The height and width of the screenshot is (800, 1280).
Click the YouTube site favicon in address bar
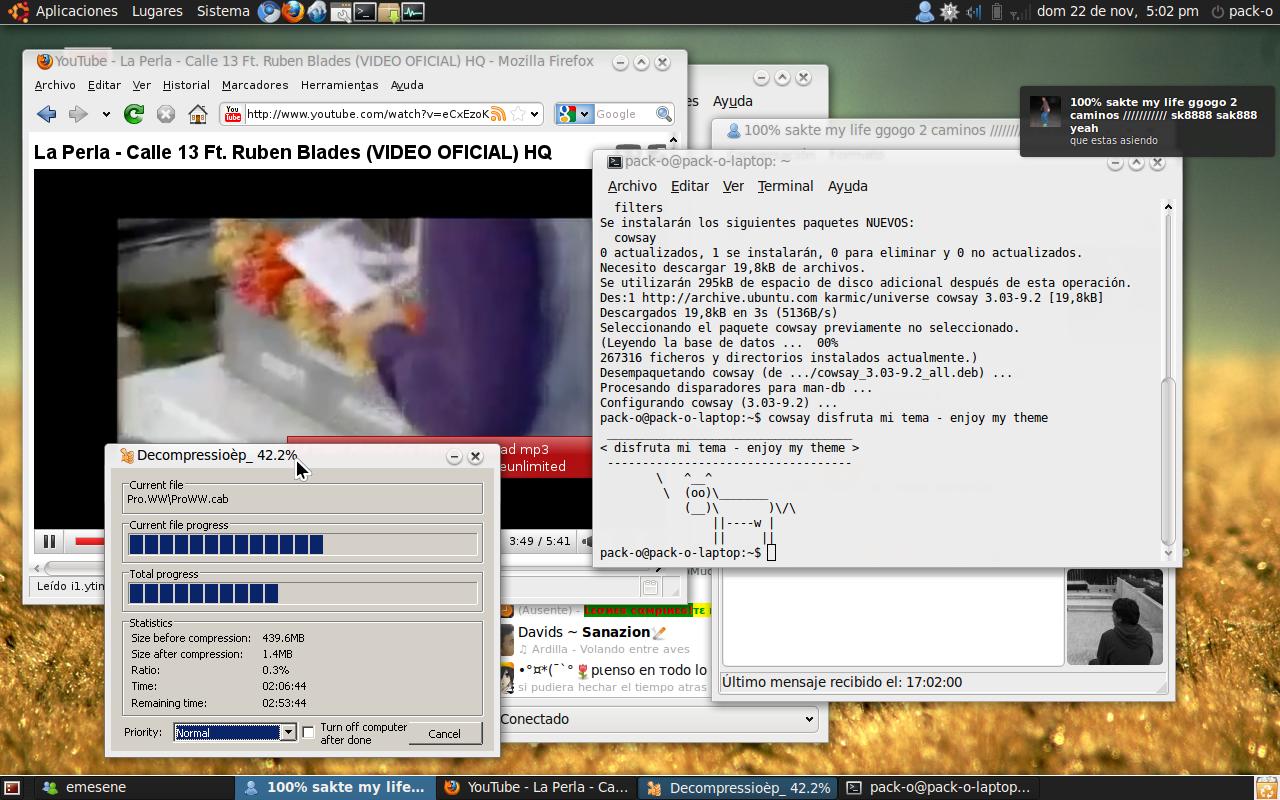tap(232, 114)
